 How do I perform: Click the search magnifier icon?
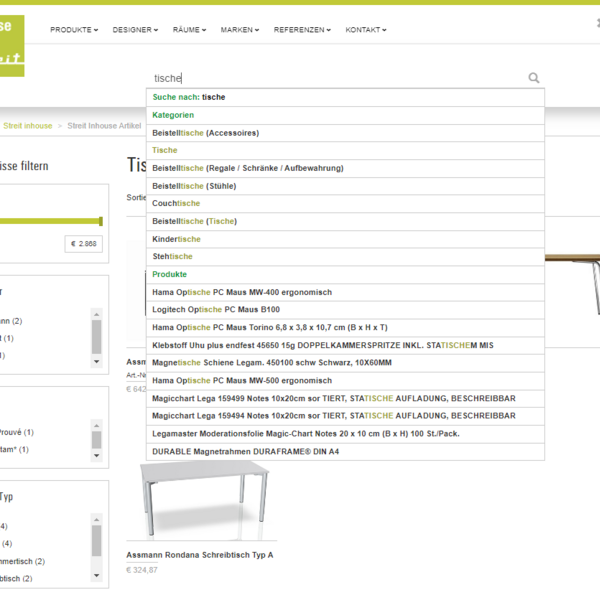(x=534, y=78)
